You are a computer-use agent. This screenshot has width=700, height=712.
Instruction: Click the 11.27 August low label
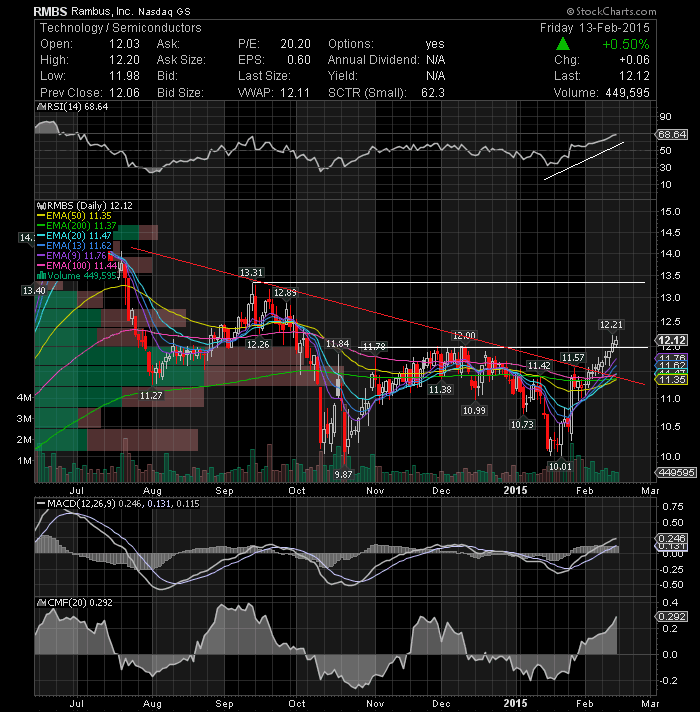pyautogui.click(x=151, y=396)
